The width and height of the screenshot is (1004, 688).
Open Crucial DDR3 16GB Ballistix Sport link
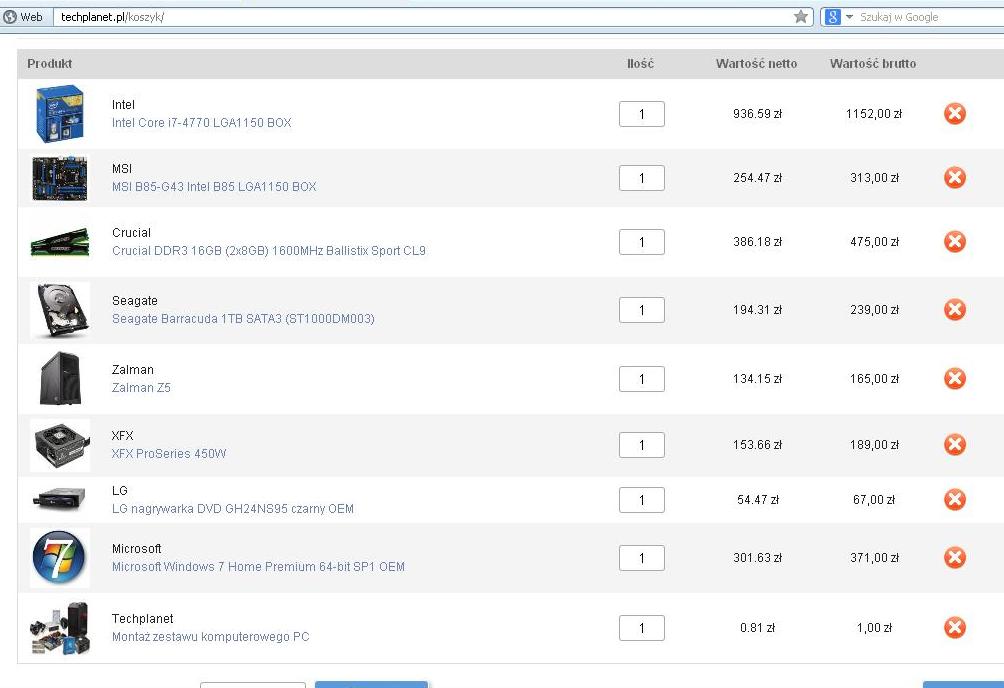click(x=269, y=251)
